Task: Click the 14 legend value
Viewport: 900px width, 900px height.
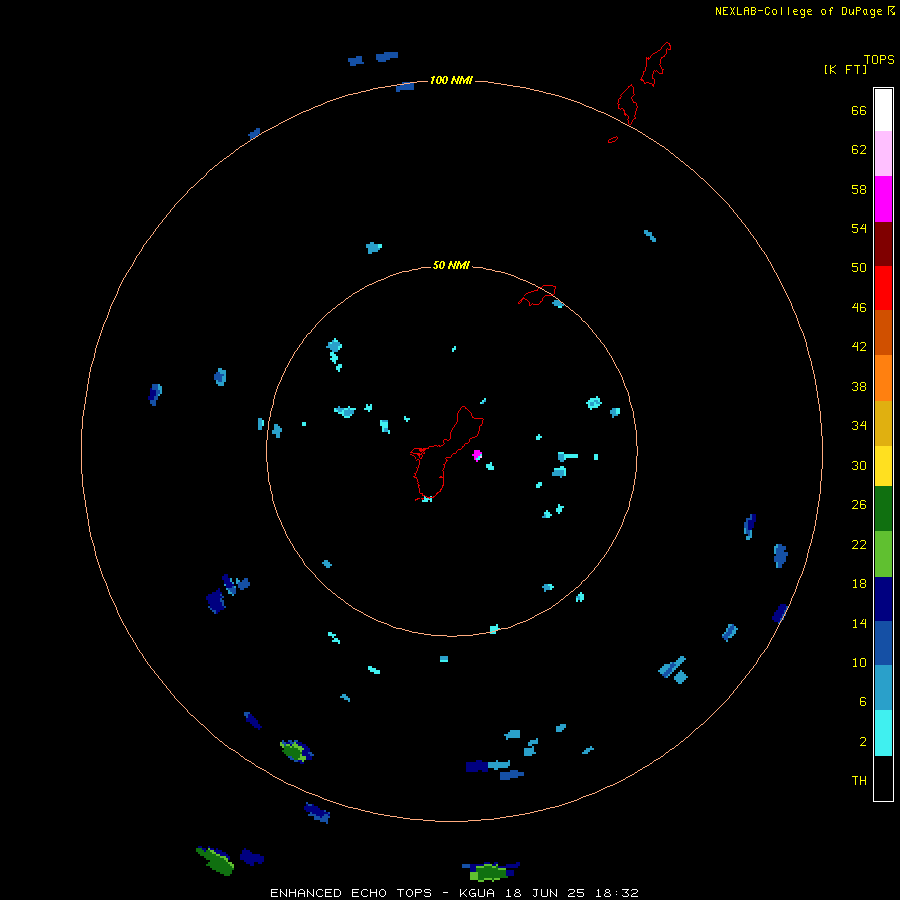Action: click(859, 623)
